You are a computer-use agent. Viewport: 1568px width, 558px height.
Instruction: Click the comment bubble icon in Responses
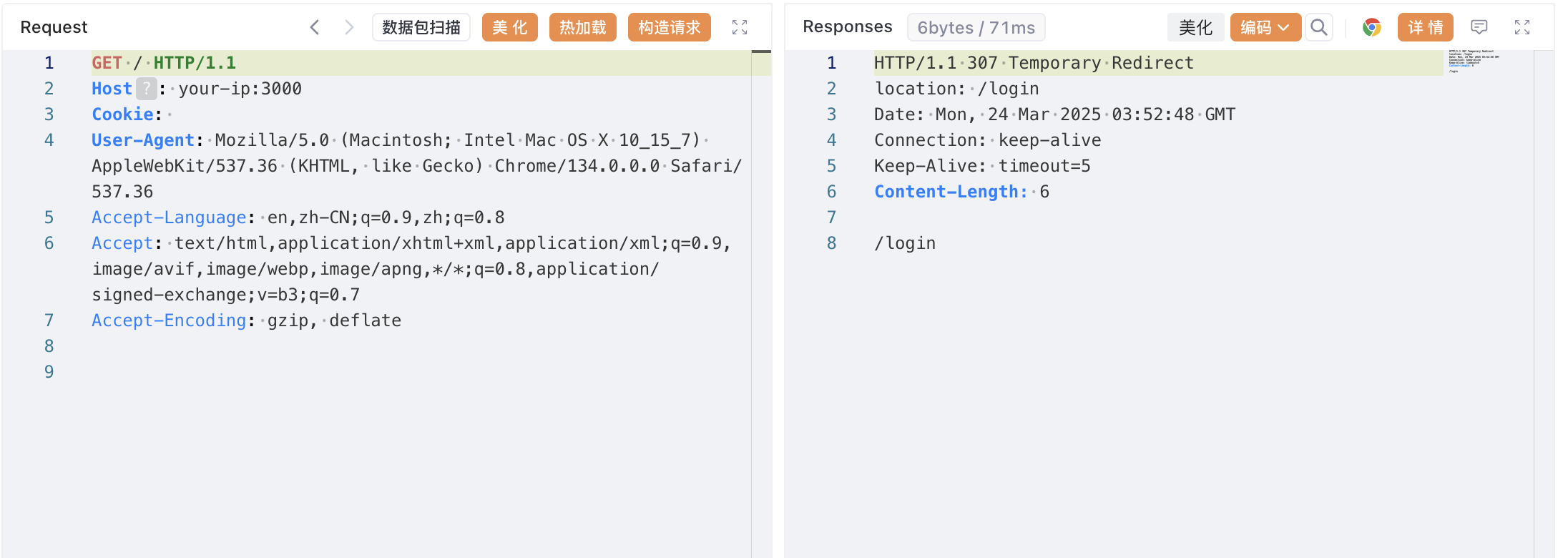pyautogui.click(x=1479, y=27)
